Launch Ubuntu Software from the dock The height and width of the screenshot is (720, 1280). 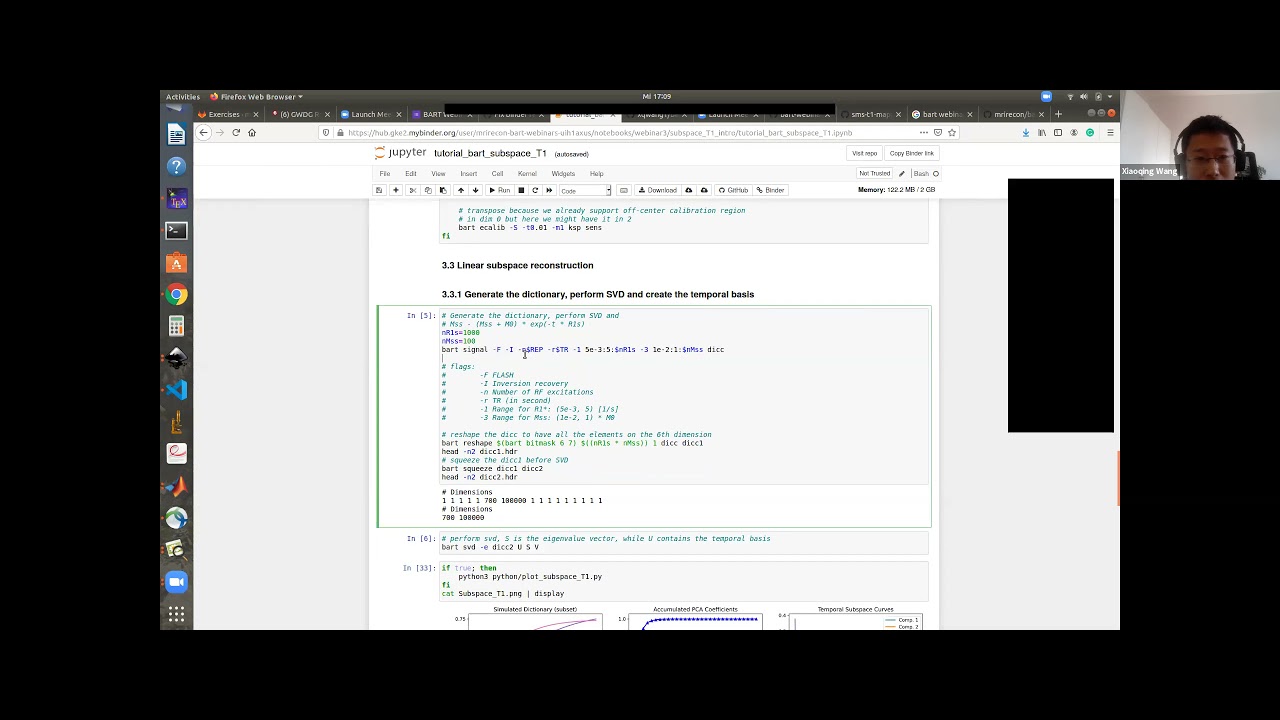point(176,262)
